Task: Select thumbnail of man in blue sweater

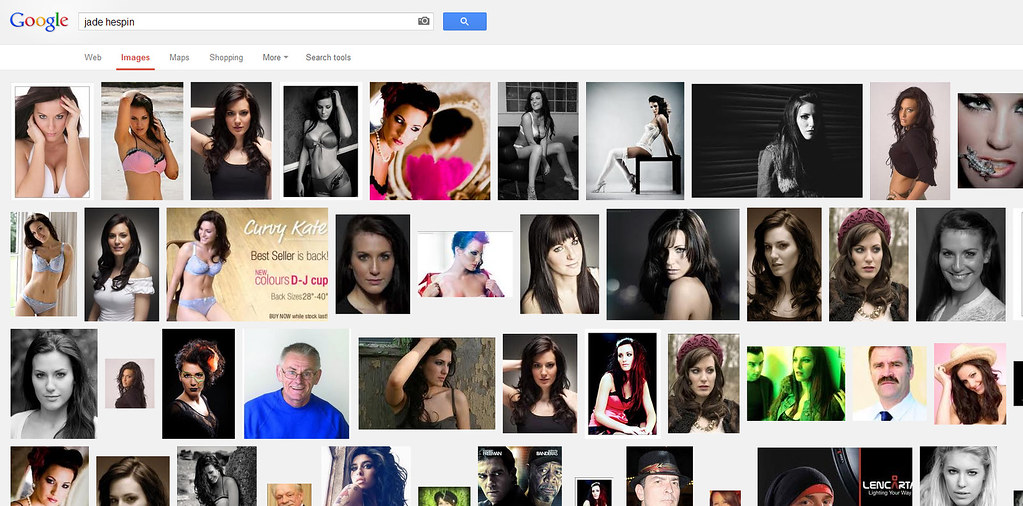Action: pyautogui.click(x=296, y=384)
